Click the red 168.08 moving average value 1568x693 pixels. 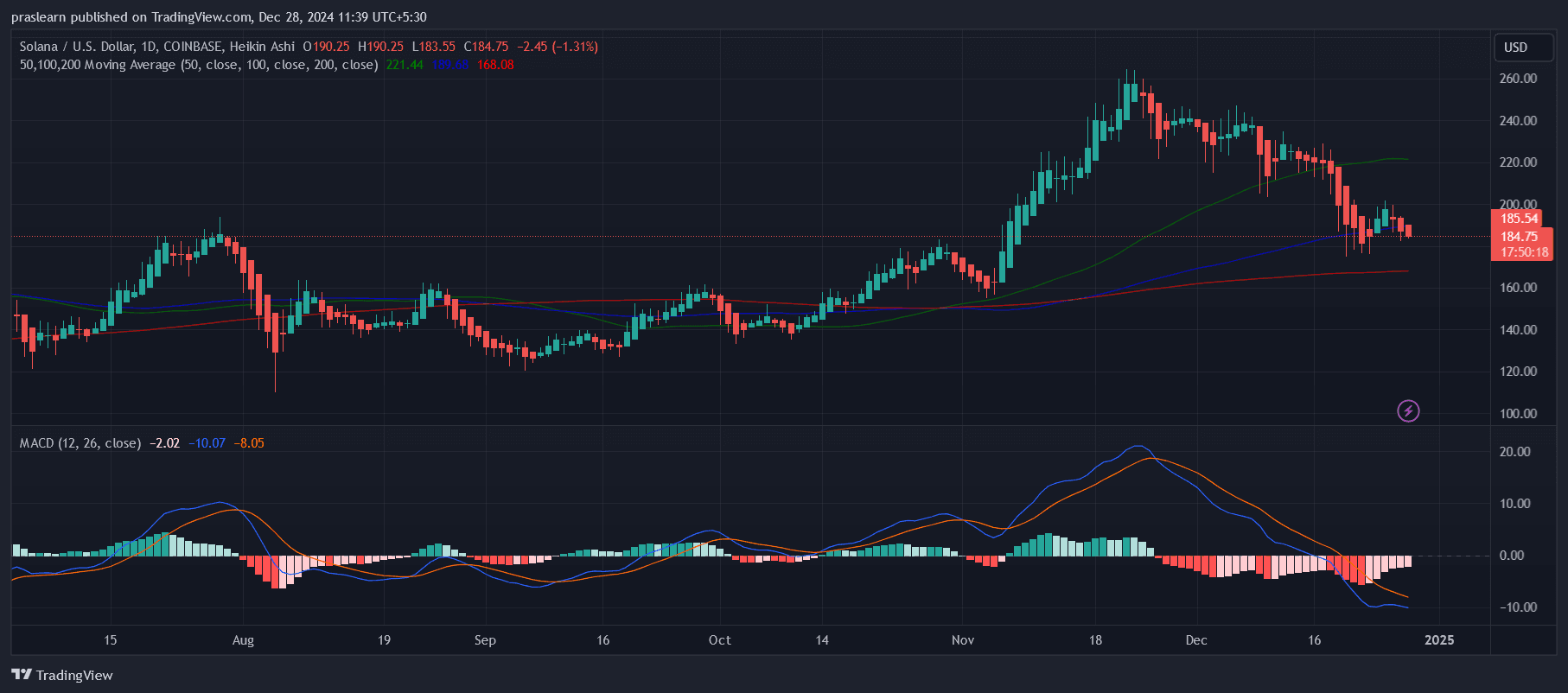click(x=495, y=65)
